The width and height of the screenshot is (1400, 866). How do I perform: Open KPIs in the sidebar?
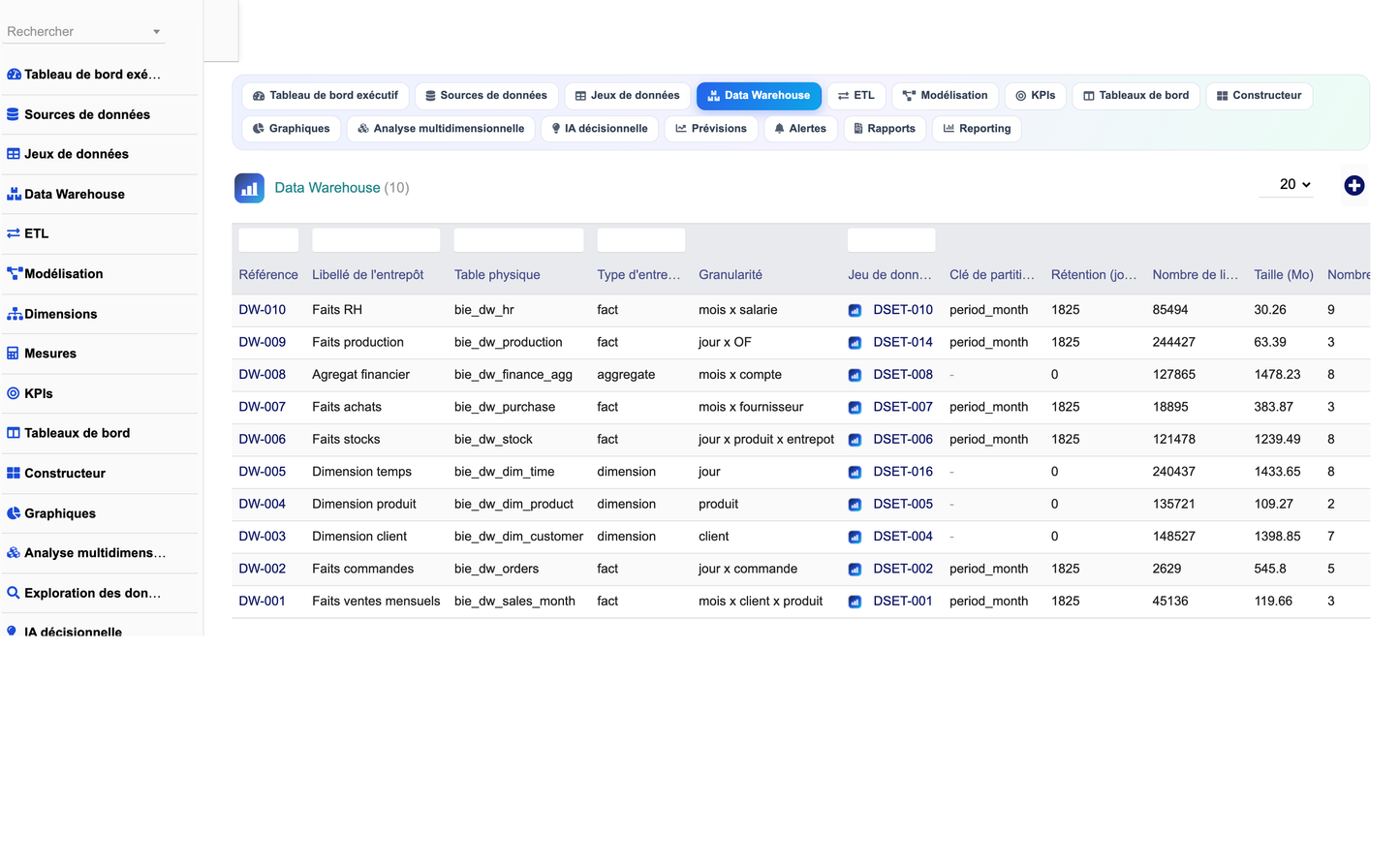point(101,393)
